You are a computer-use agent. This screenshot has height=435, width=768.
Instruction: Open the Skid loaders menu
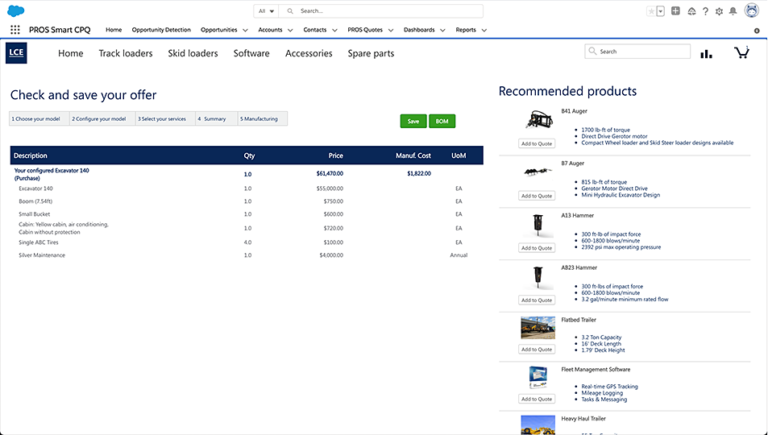pyautogui.click(x=193, y=53)
